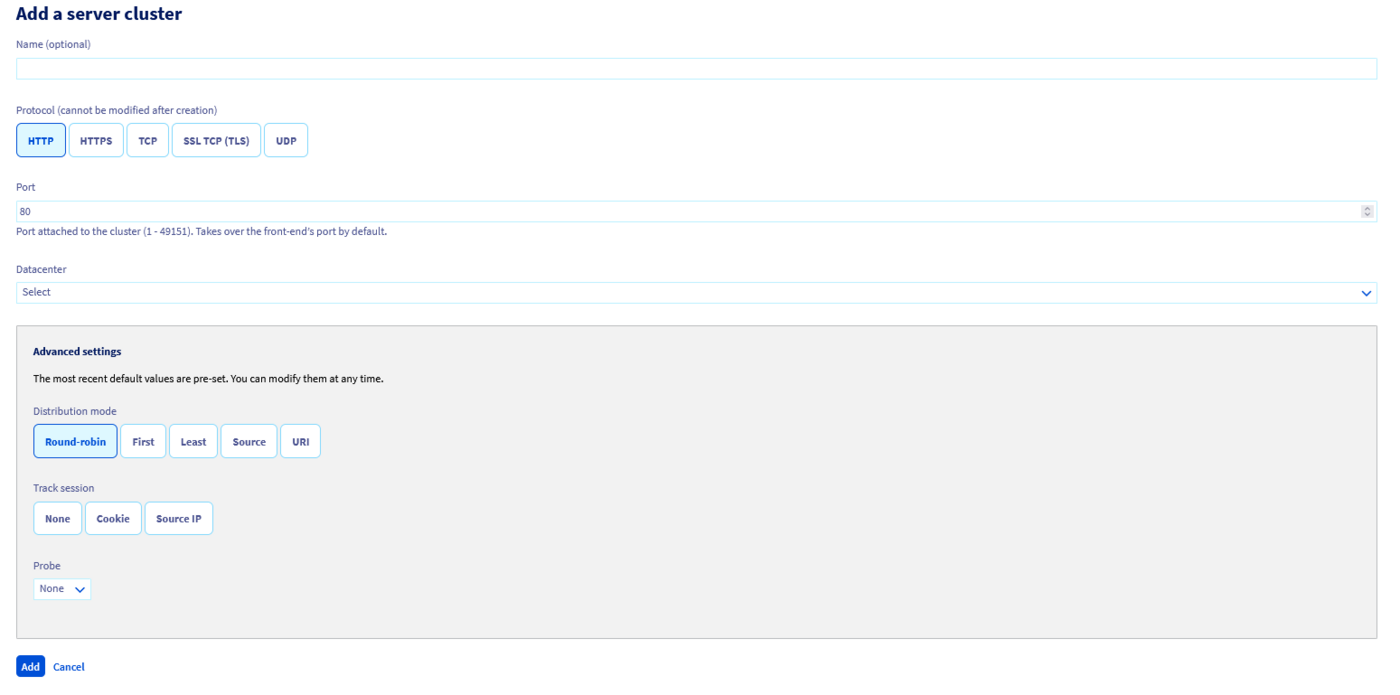This screenshot has height=695, width=1400.
Task: Select the First distribution mode
Action: pyautogui.click(x=143, y=441)
